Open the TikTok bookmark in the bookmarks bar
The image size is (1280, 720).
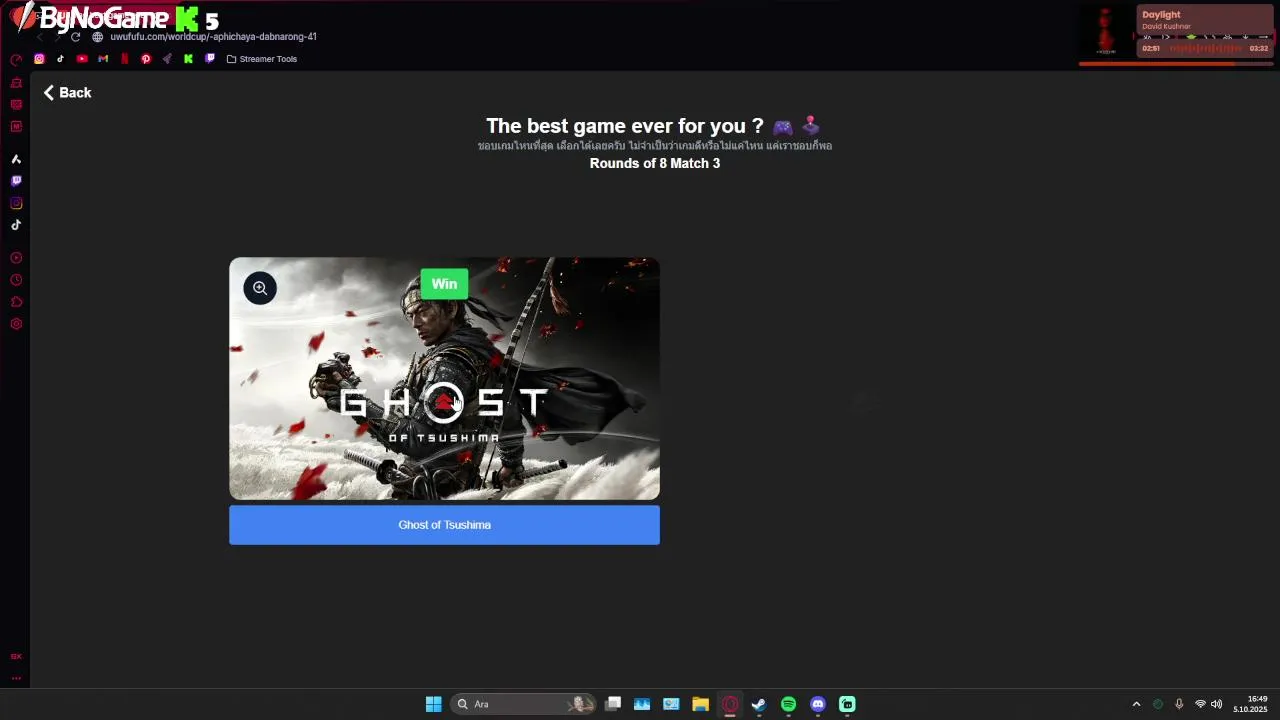click(60, 59)
